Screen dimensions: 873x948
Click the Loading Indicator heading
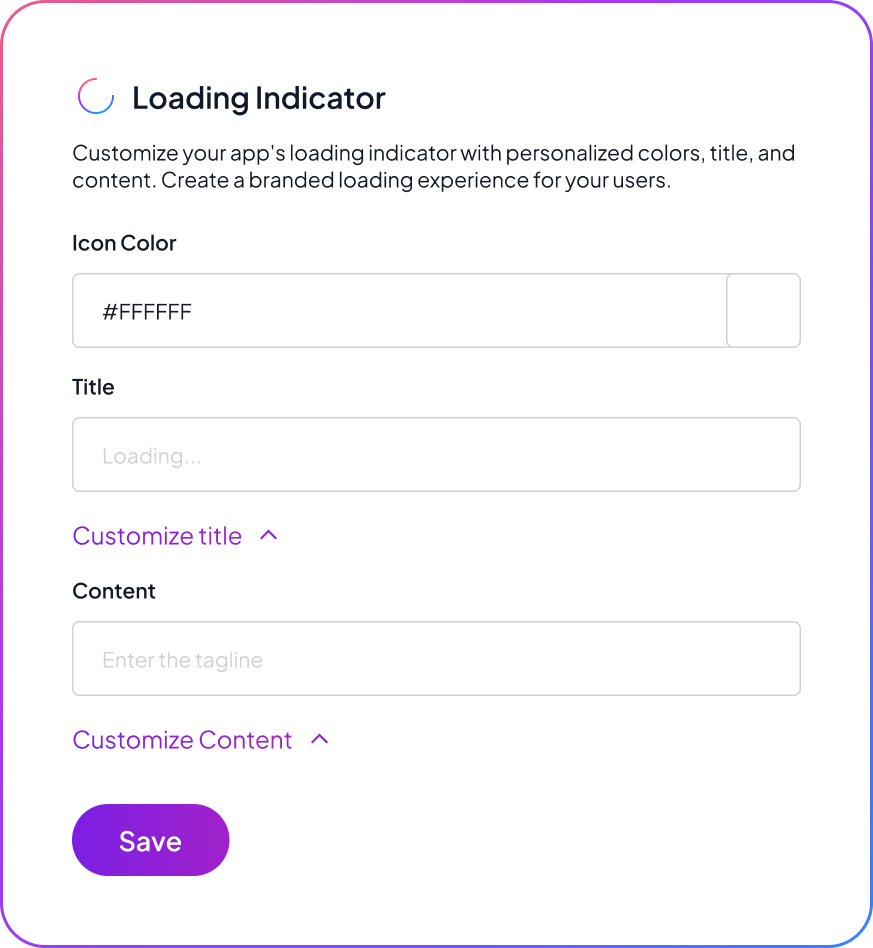(259, 98)
